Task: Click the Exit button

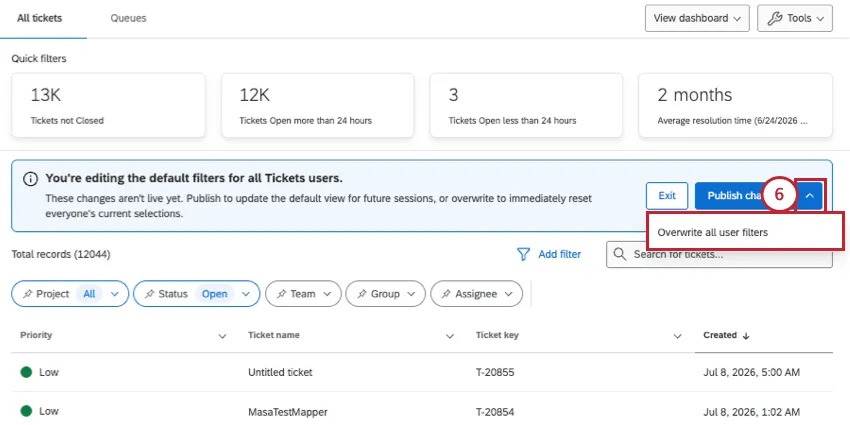Action: [667, 196]
